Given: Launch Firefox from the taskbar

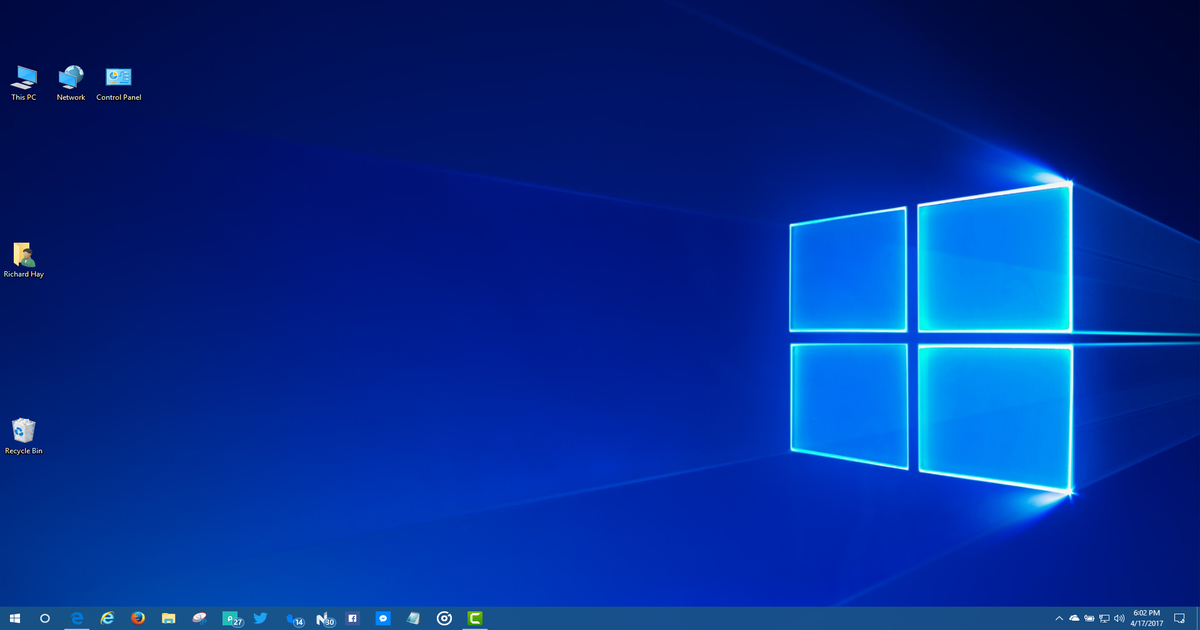Looking at the screenshot, I should (137, 619).
